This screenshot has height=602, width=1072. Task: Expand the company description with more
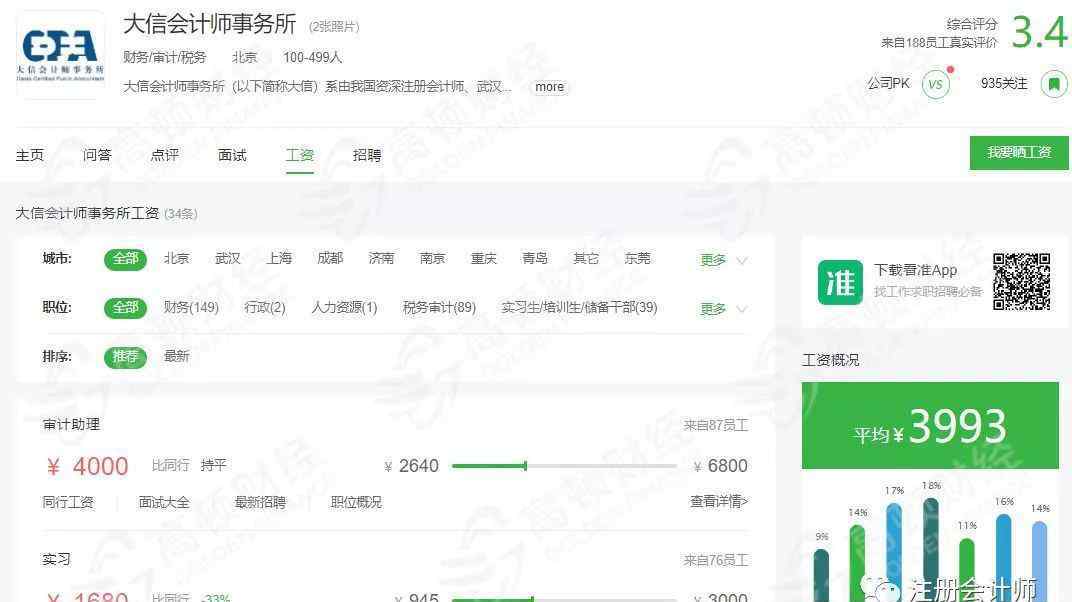coord(549,87)
